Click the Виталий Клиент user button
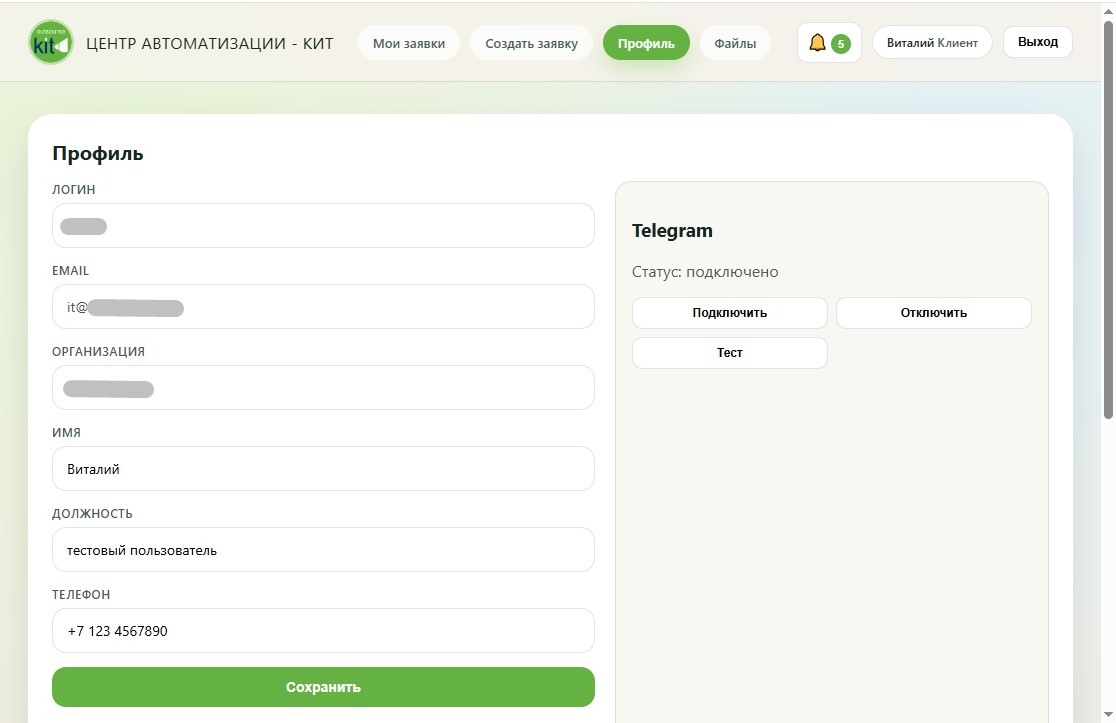 (932, 43)
